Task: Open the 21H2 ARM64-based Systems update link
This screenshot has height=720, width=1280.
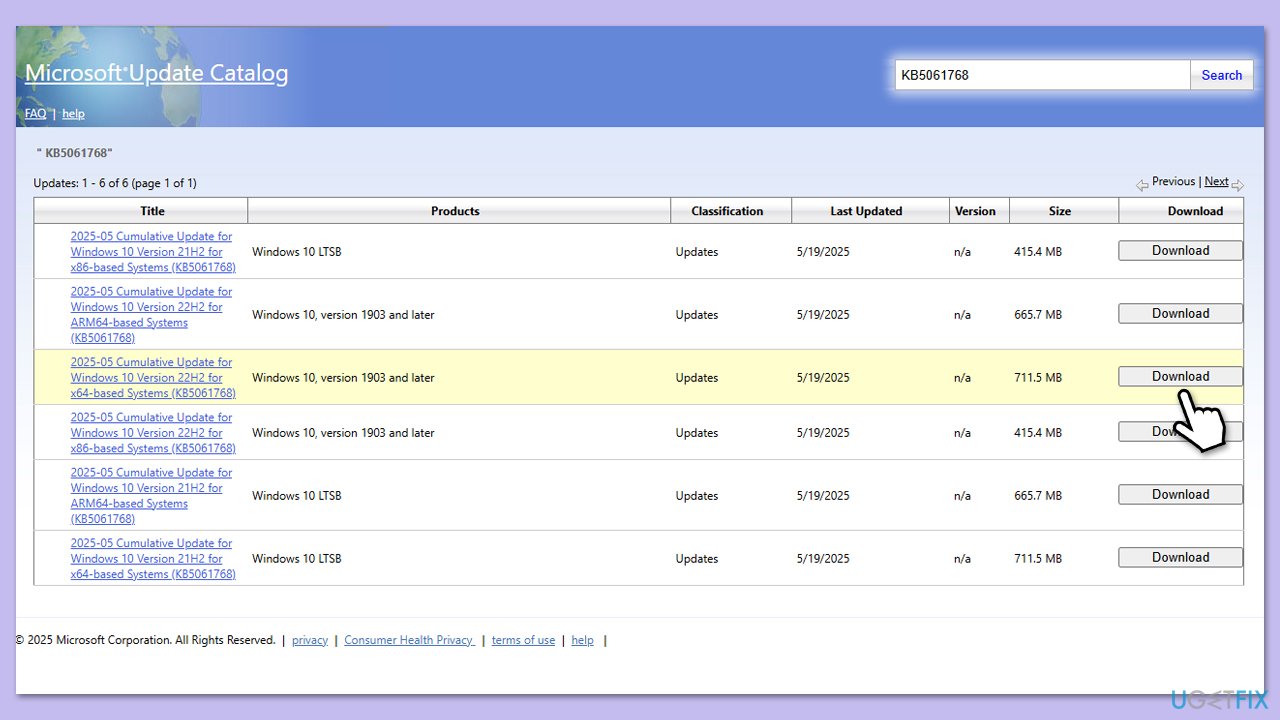Action: [x=152, y=495]
